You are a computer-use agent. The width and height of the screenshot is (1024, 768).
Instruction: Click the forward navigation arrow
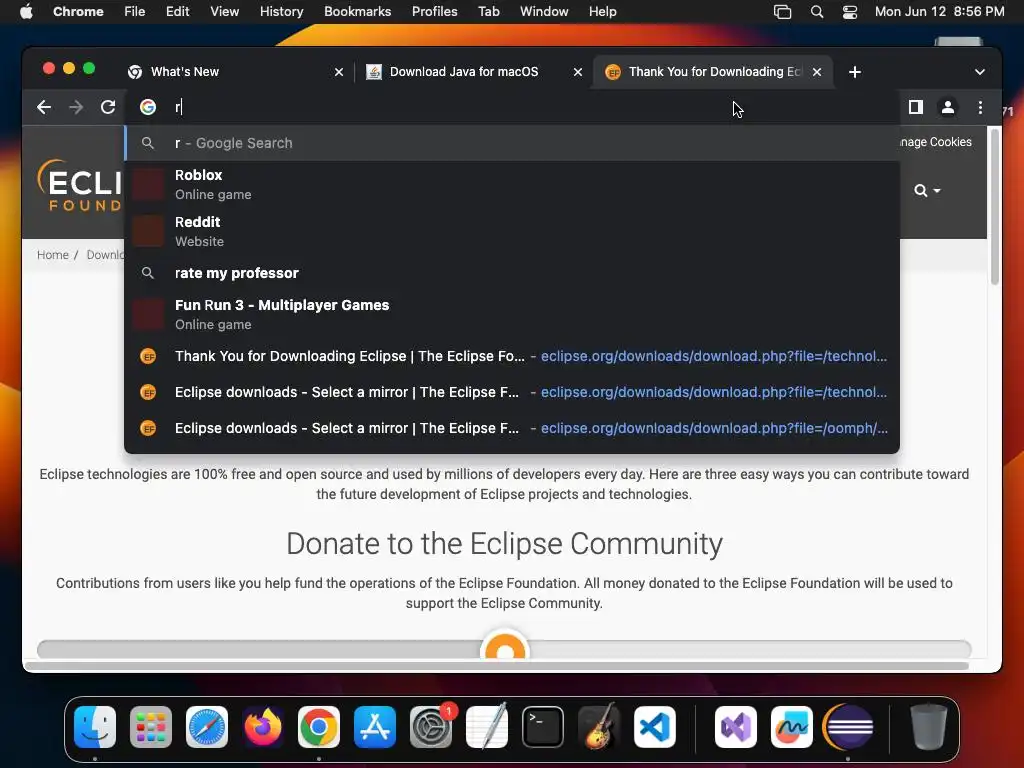76,107
